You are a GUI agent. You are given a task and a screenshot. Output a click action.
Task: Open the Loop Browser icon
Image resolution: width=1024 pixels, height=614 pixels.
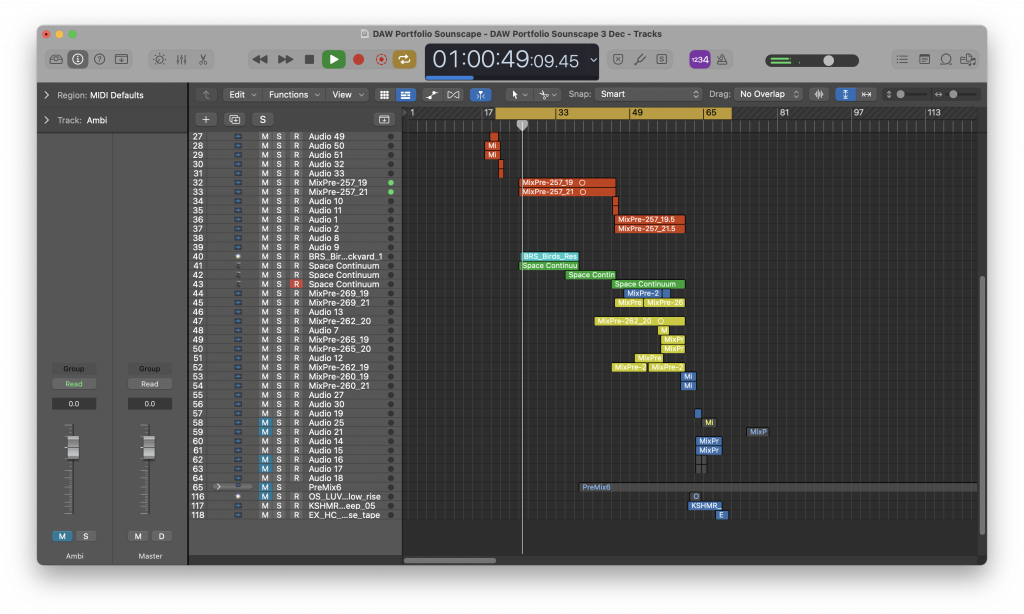click(946, 59)
